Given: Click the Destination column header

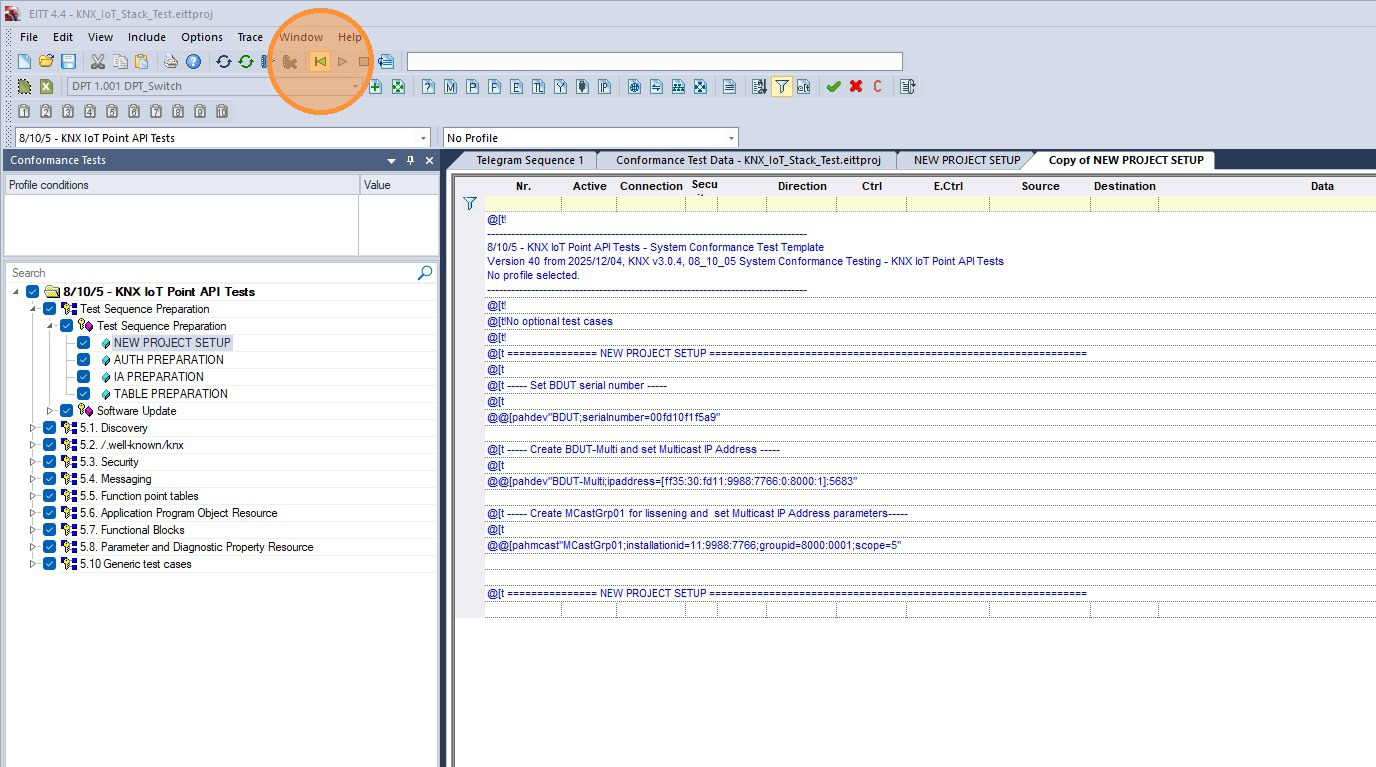Looking at the screenshot, I should click(1124, 186).
